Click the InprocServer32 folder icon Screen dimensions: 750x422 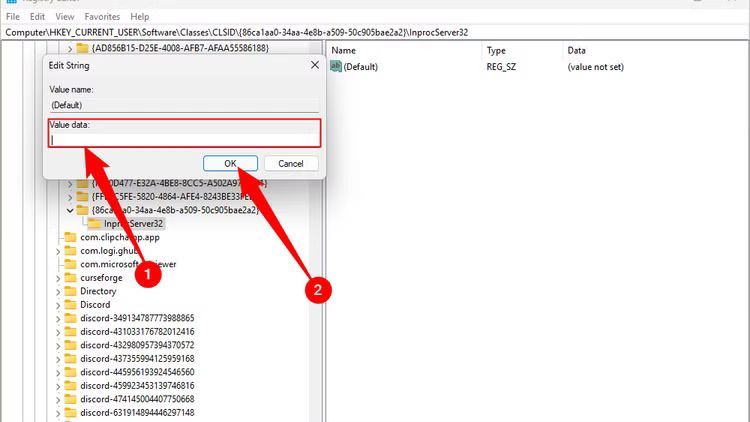(95, 224)
